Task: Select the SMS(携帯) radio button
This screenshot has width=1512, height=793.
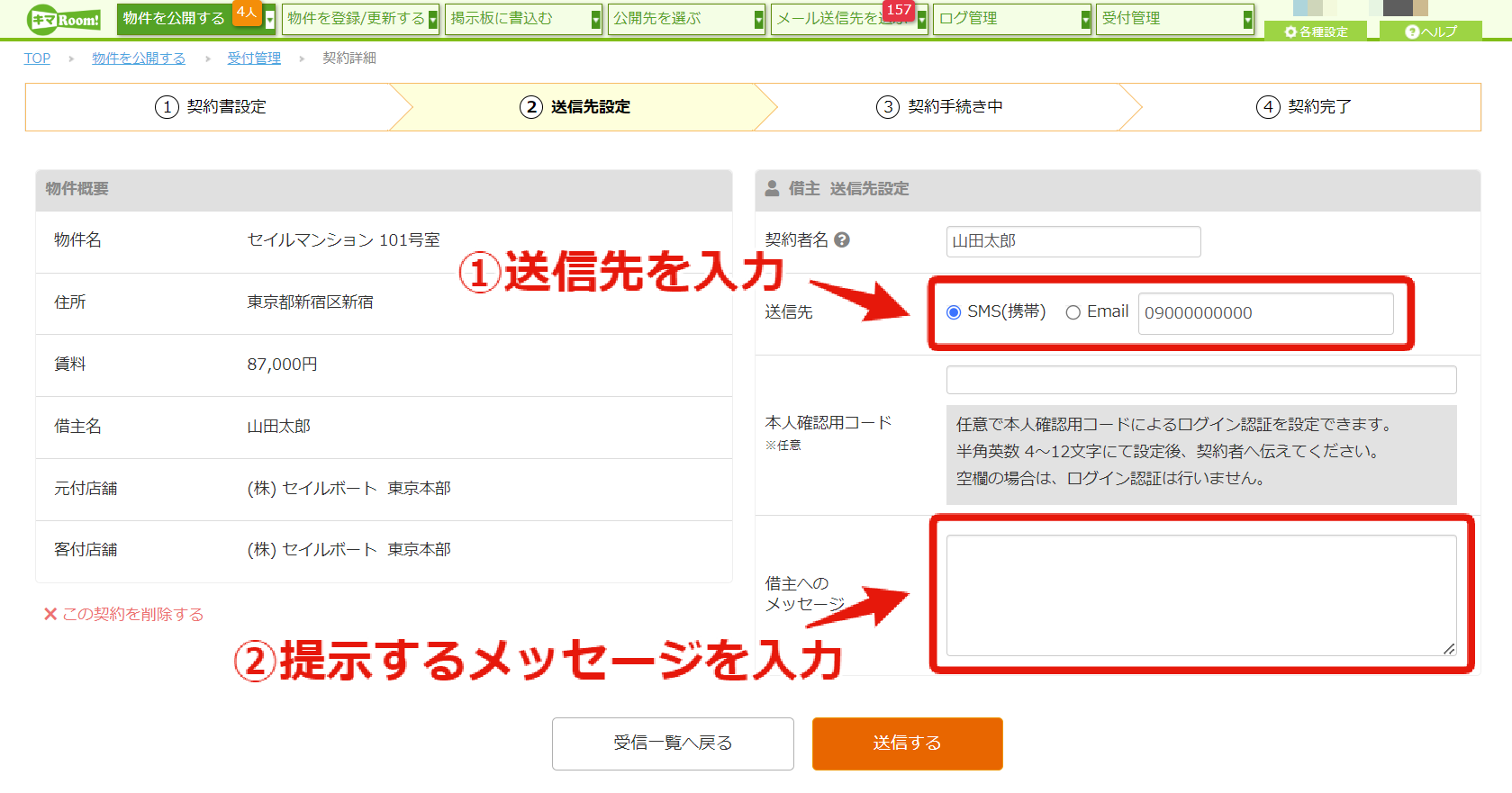Action: point(954,312)
